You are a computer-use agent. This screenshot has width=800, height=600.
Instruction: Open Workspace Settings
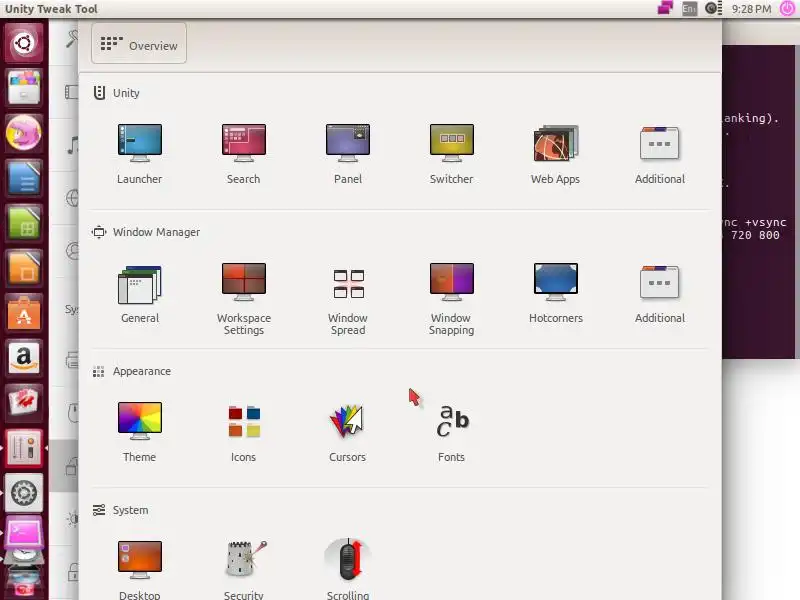(243, 299)
